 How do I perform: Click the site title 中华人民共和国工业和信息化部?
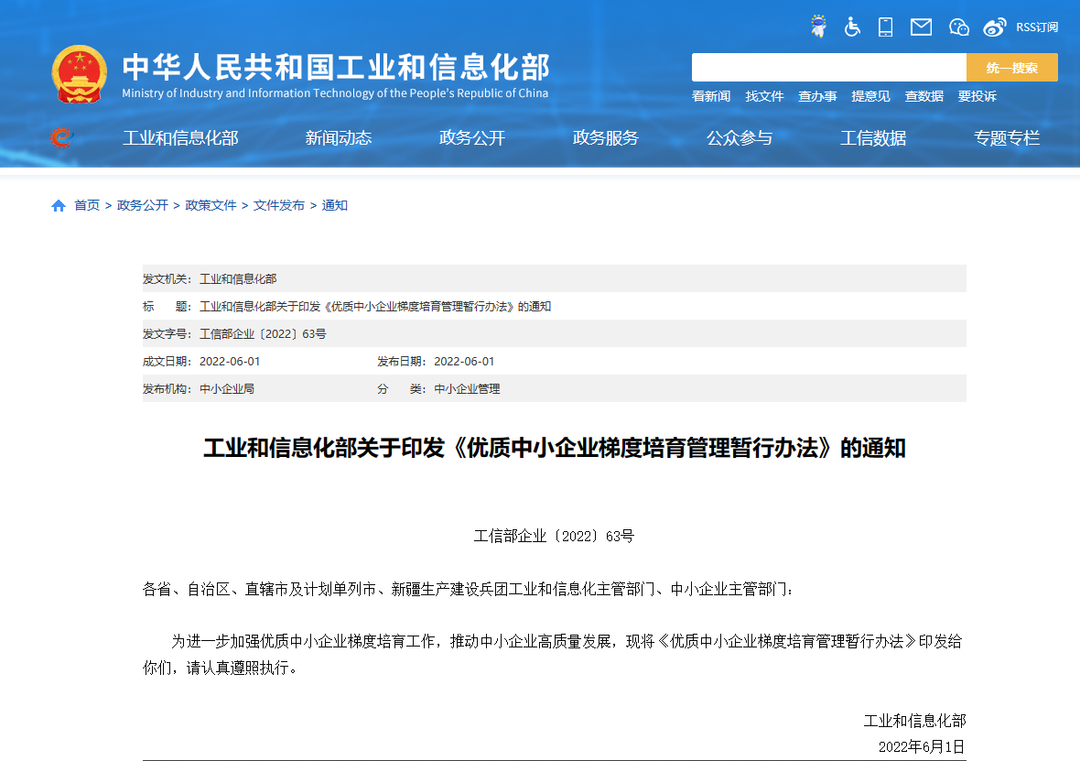(336, 67)
